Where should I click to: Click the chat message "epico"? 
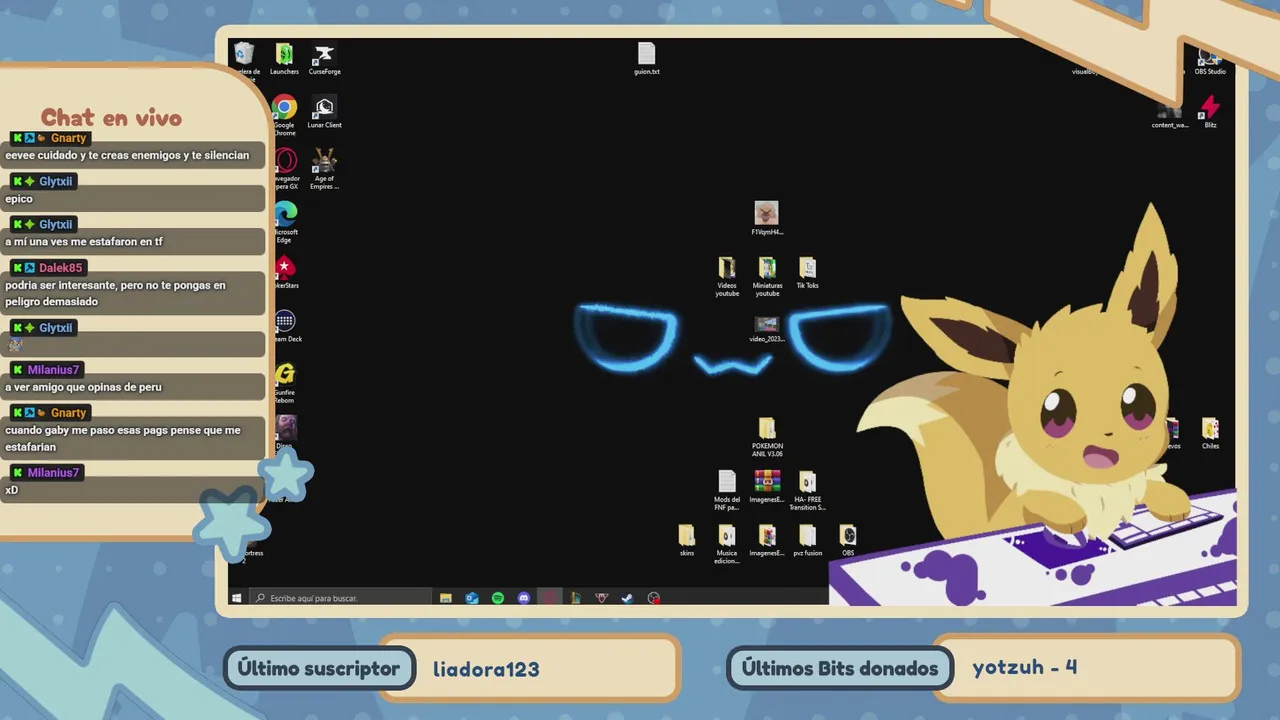[19, 199]
